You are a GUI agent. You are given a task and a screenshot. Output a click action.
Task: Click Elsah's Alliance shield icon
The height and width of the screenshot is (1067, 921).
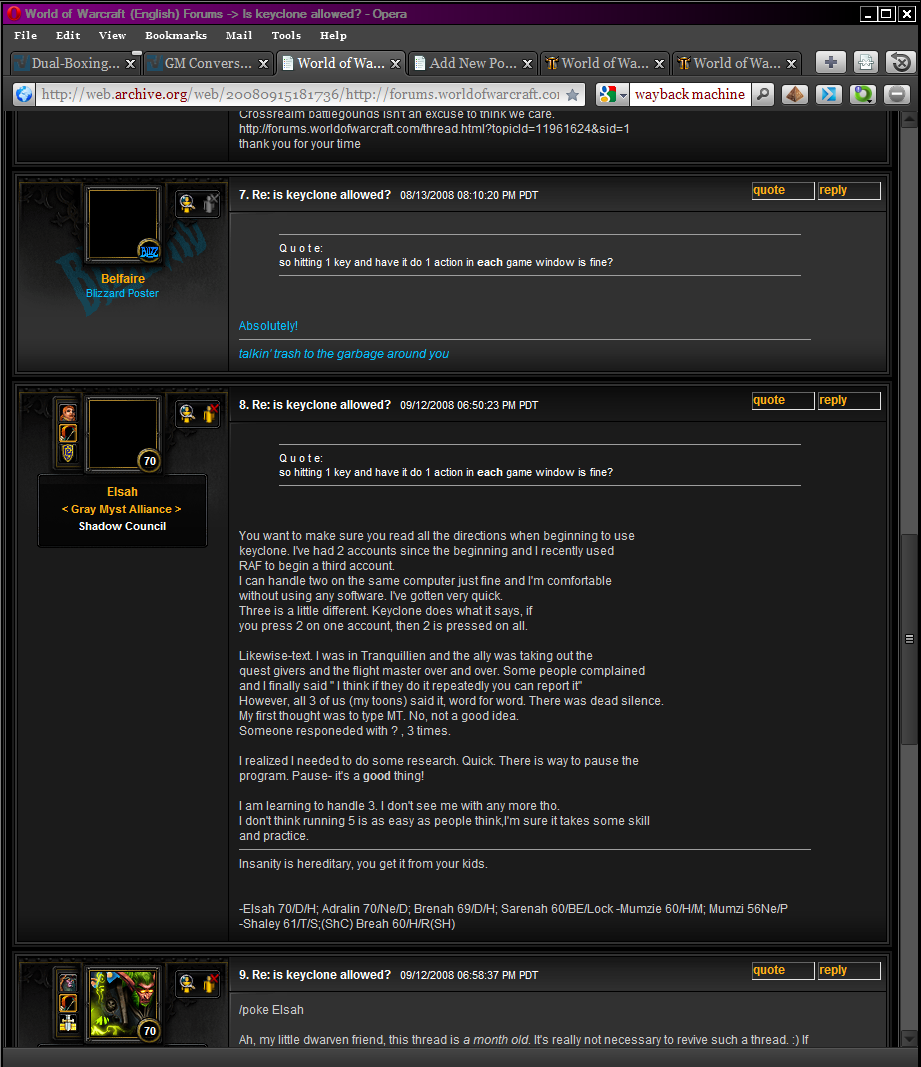(68, 453)
